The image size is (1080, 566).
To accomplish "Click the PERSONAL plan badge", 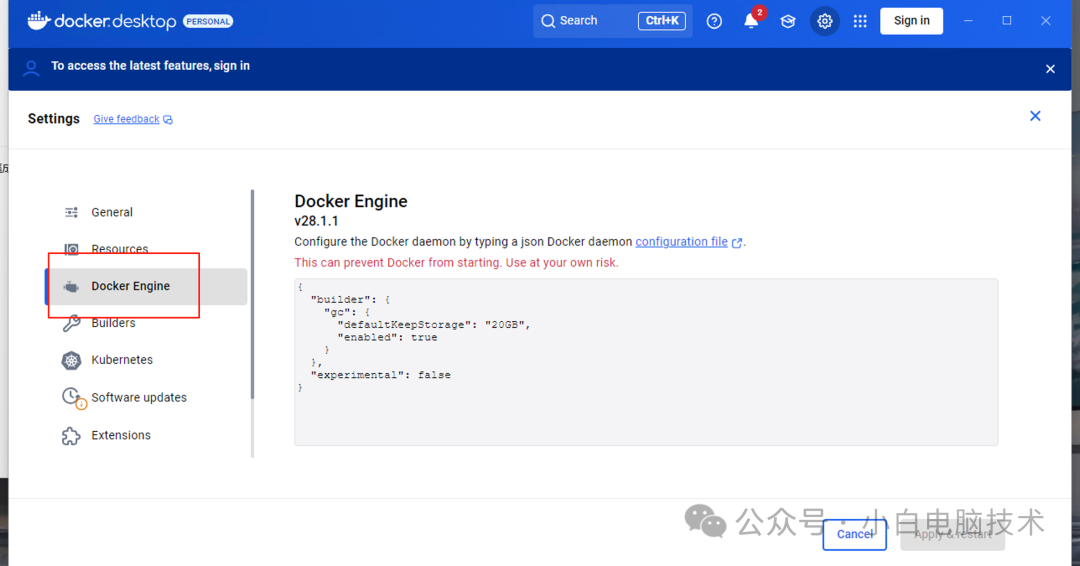I will tap(208, 21).
